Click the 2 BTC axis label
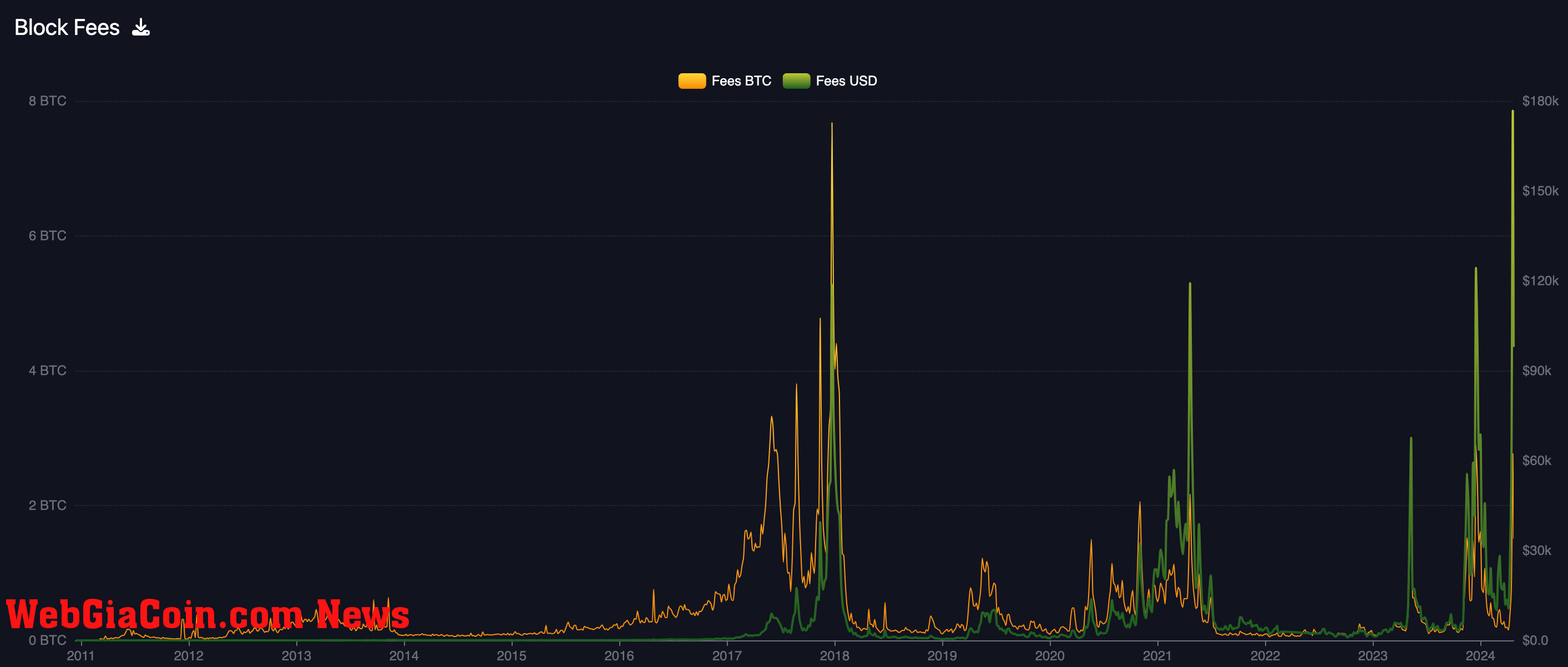1568x667 pixels. [48, 505]
